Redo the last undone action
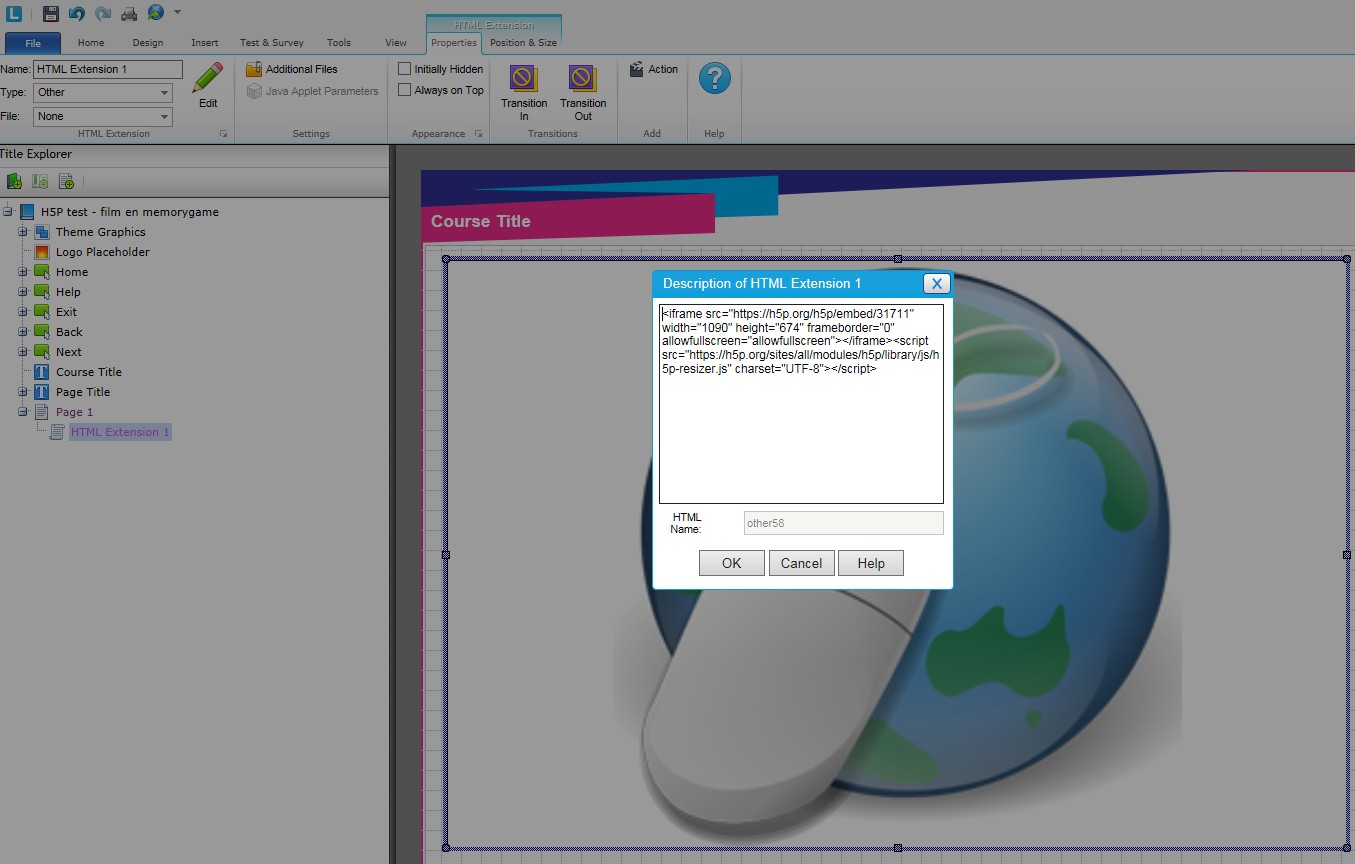 [x=103, y=13]
